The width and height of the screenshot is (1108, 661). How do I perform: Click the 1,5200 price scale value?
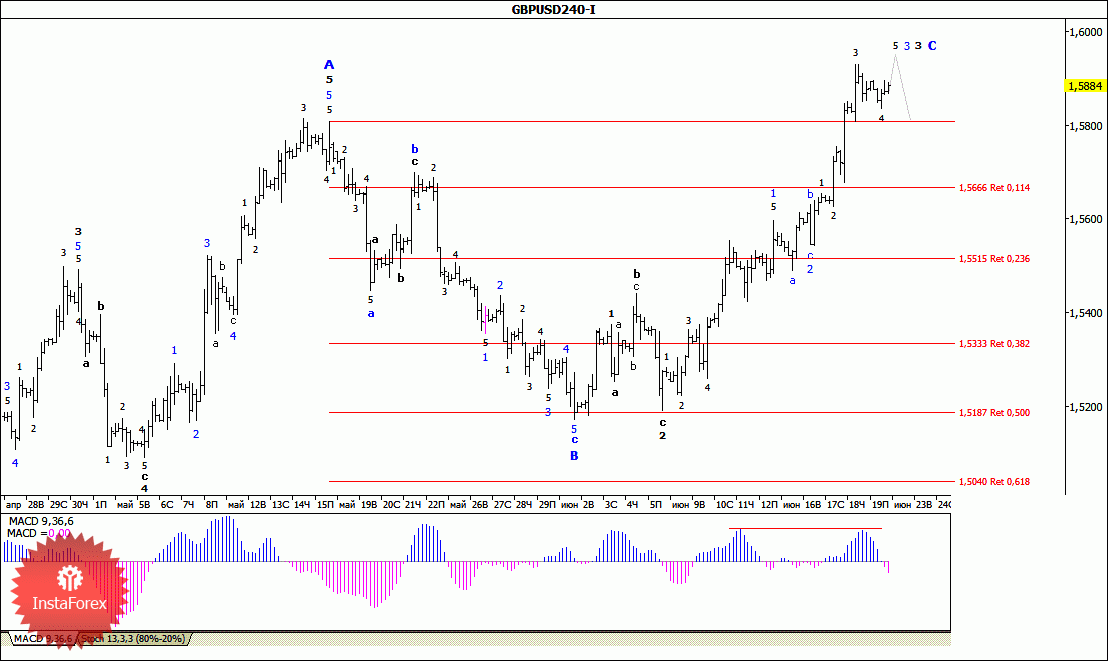pos(1085,407)
